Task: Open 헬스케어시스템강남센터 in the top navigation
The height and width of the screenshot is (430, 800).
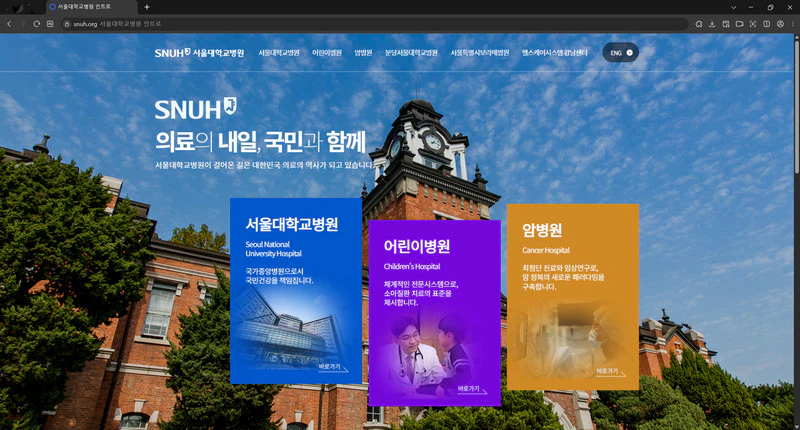Action: click(x=555, y=53)
